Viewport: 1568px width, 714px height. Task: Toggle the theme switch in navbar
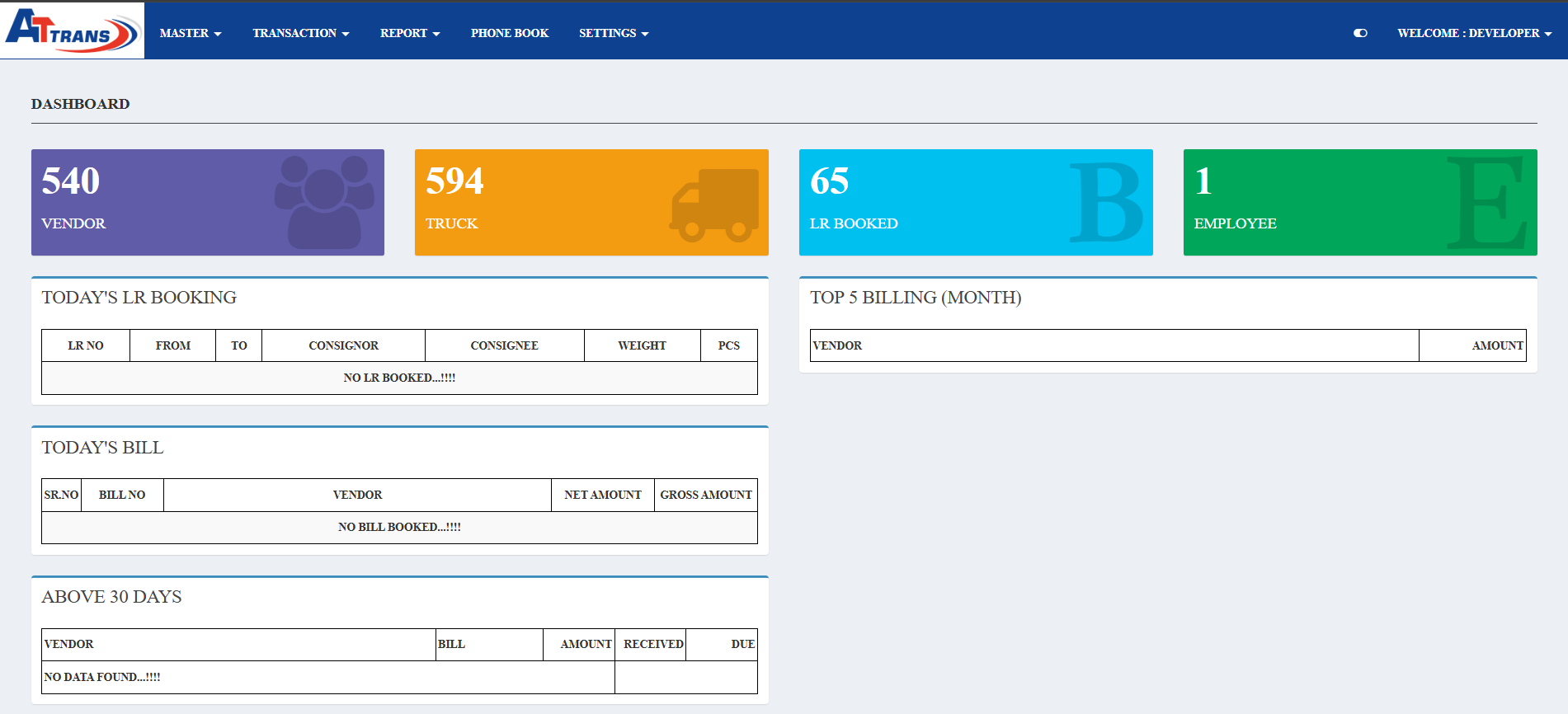click(x=1360, y=33)
